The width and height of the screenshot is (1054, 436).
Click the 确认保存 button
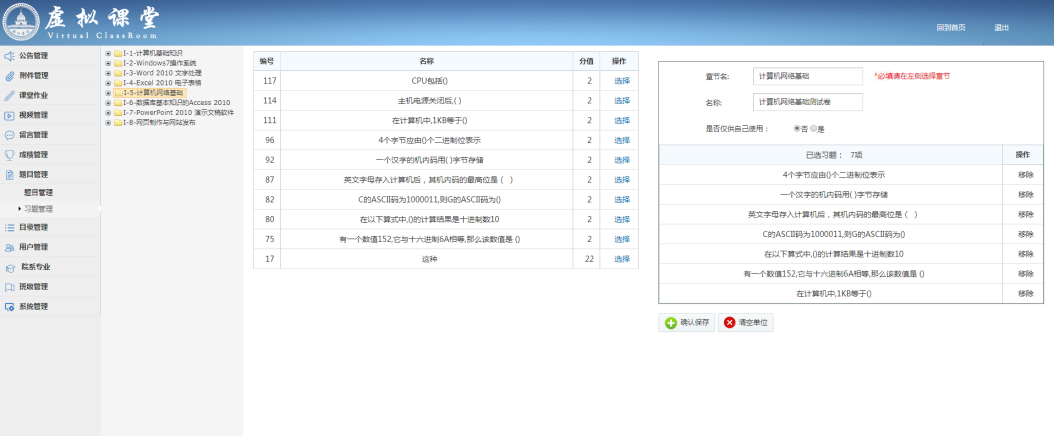[x=686, y=323]
